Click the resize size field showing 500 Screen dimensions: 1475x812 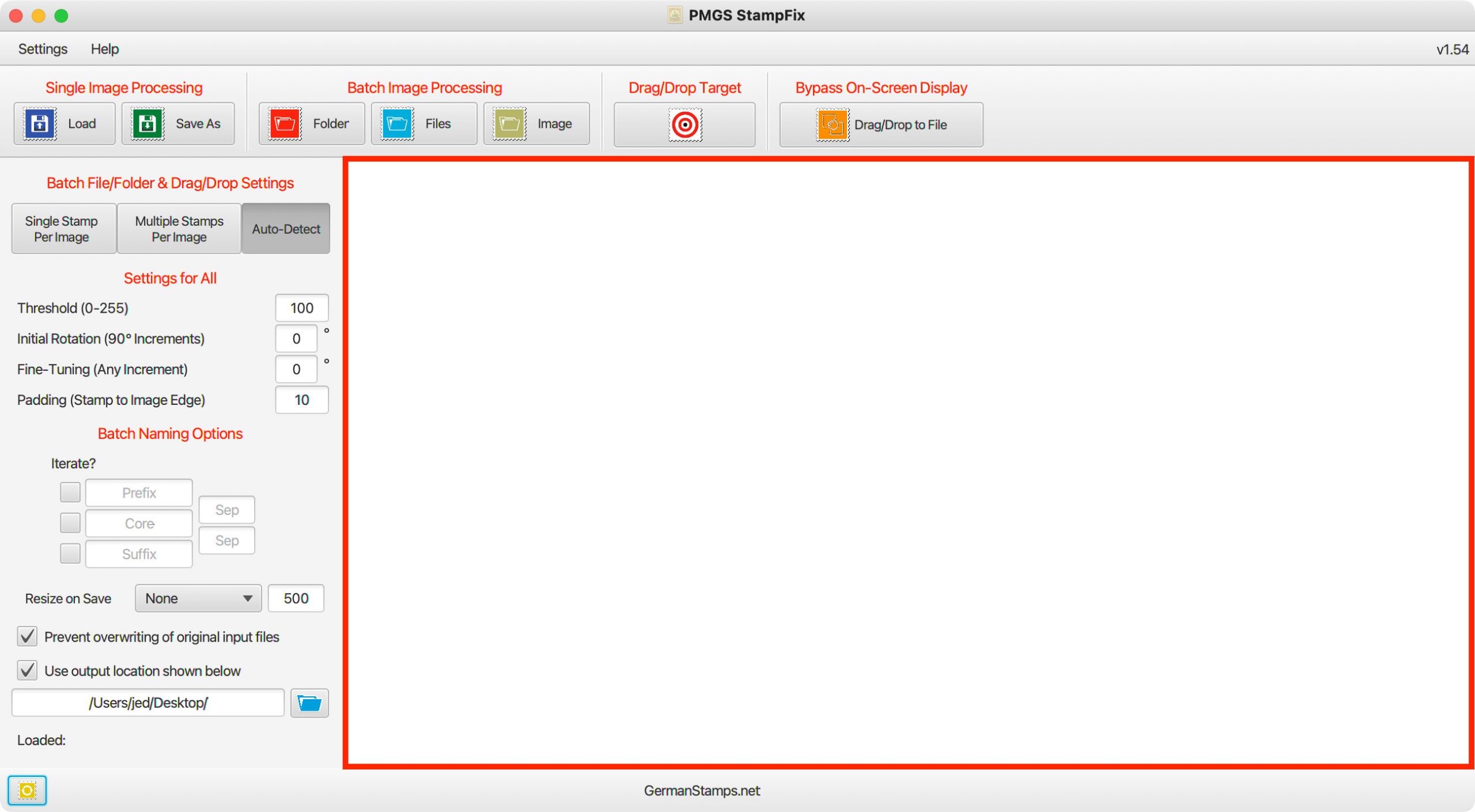(x=296, y=598)
